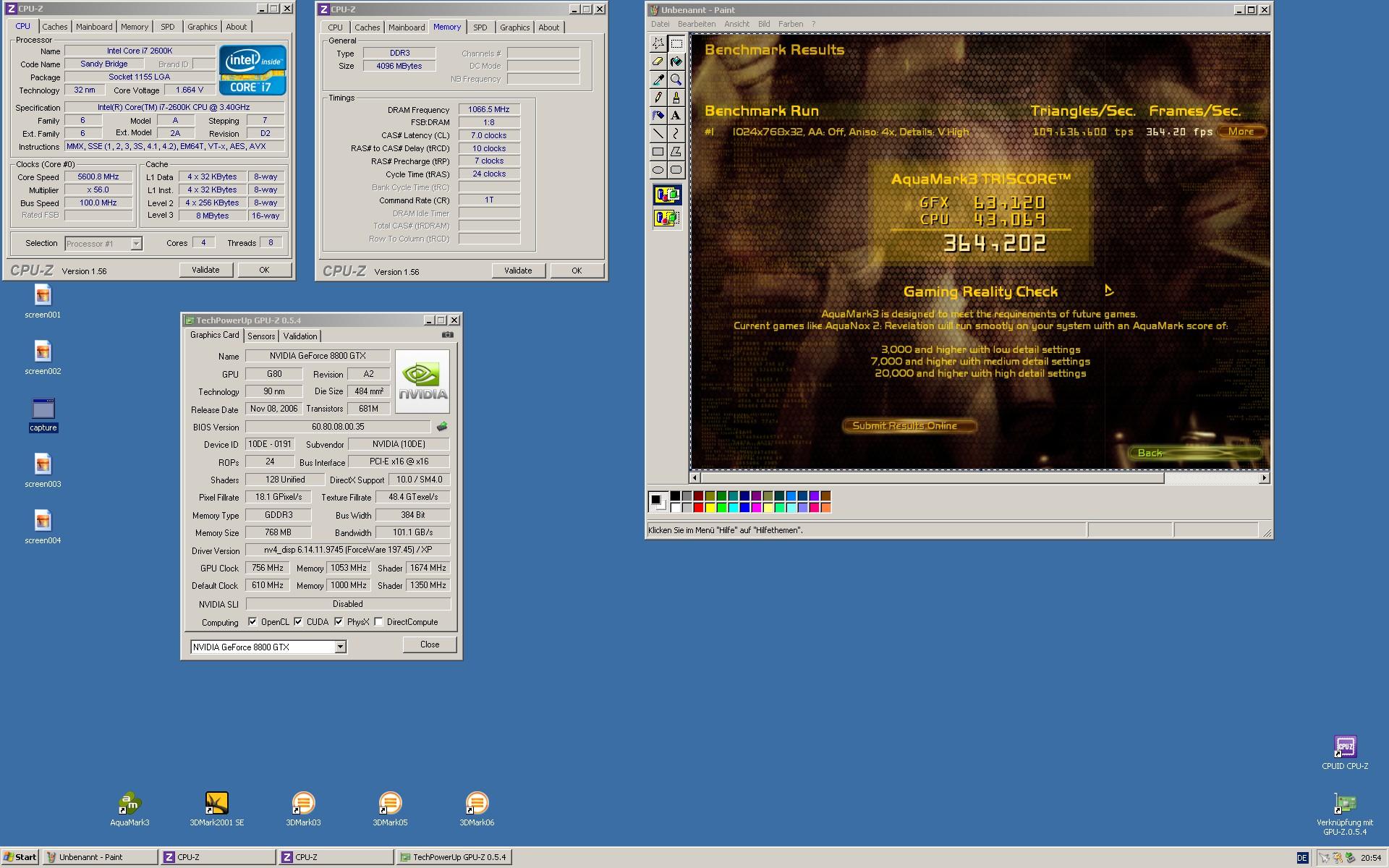Screen dimensions: 1389x868
Task: Open the Datei menu in Paint
Action: (660, 24)
